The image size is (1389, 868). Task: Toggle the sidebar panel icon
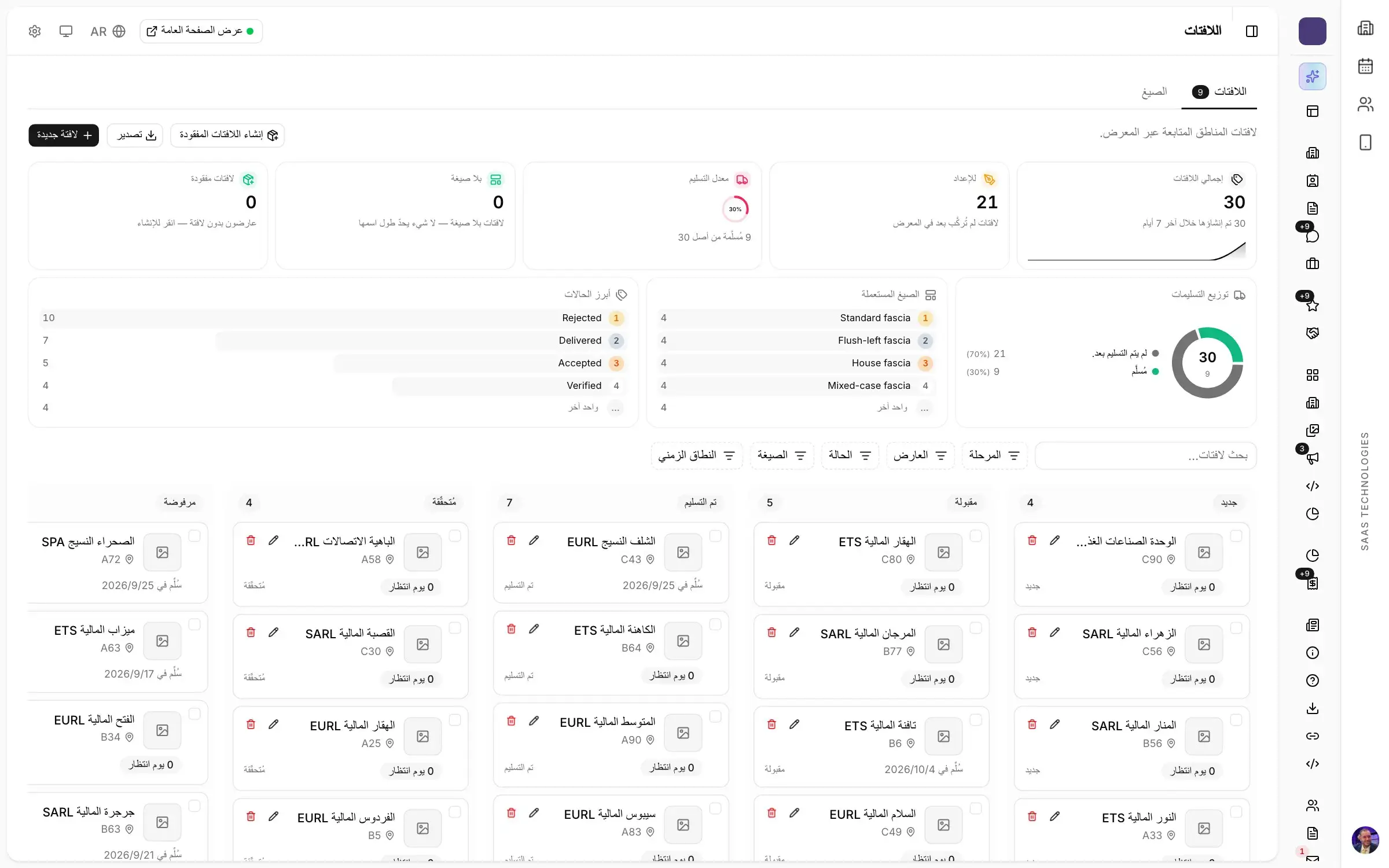[x=1252, y=31]
